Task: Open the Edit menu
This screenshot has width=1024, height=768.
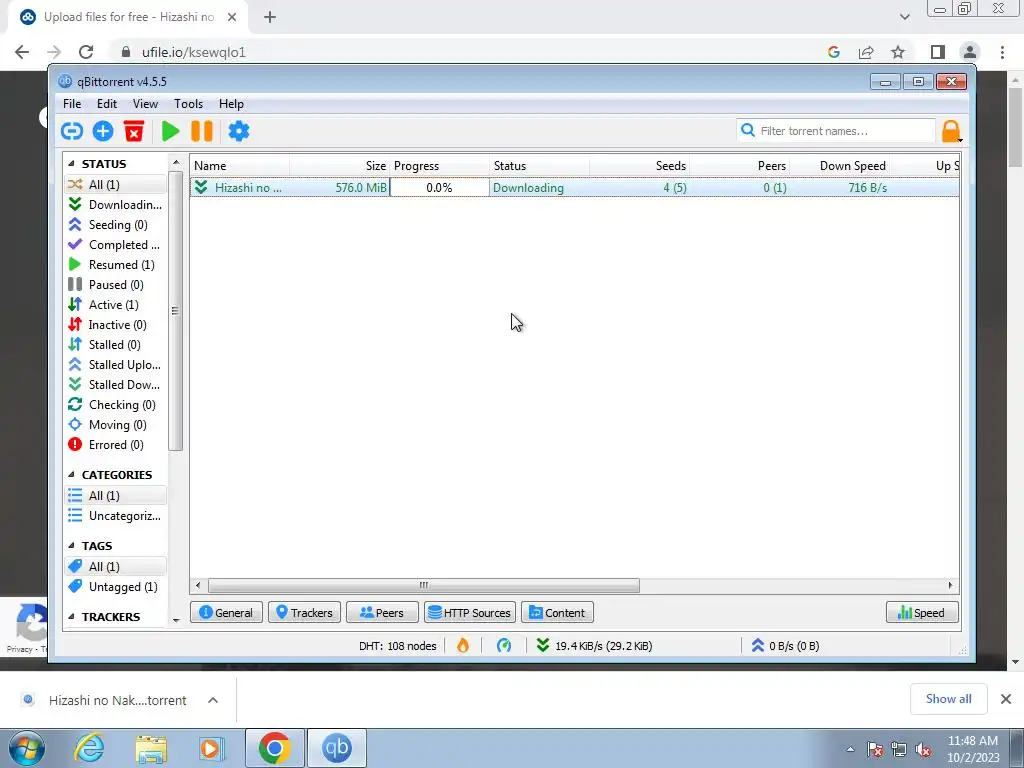Action: 106,104
